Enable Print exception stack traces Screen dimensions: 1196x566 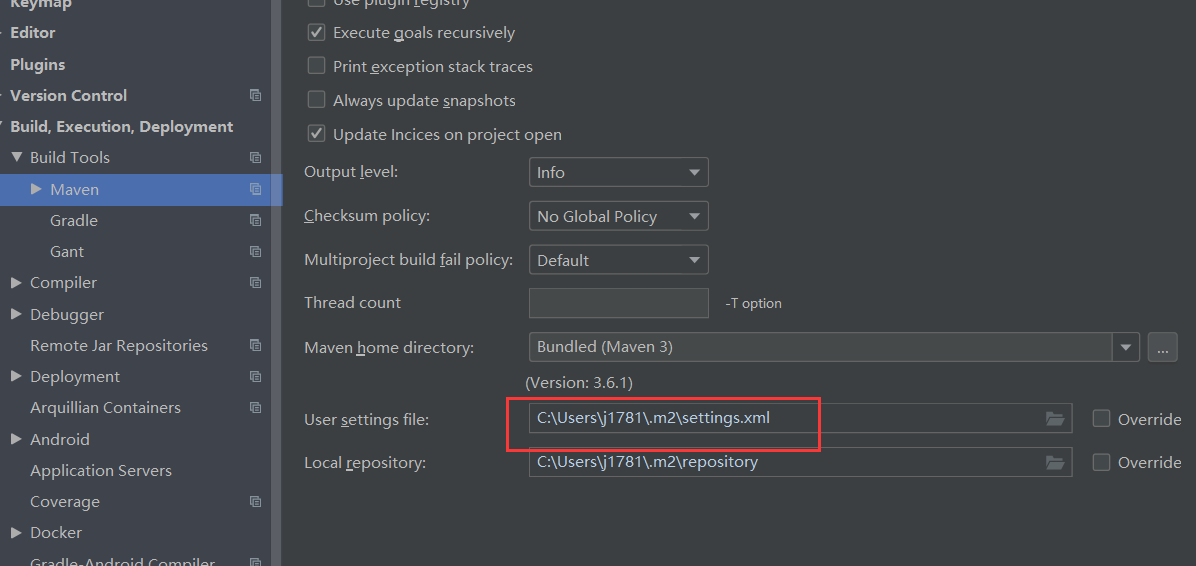click(x=316, y=66)
